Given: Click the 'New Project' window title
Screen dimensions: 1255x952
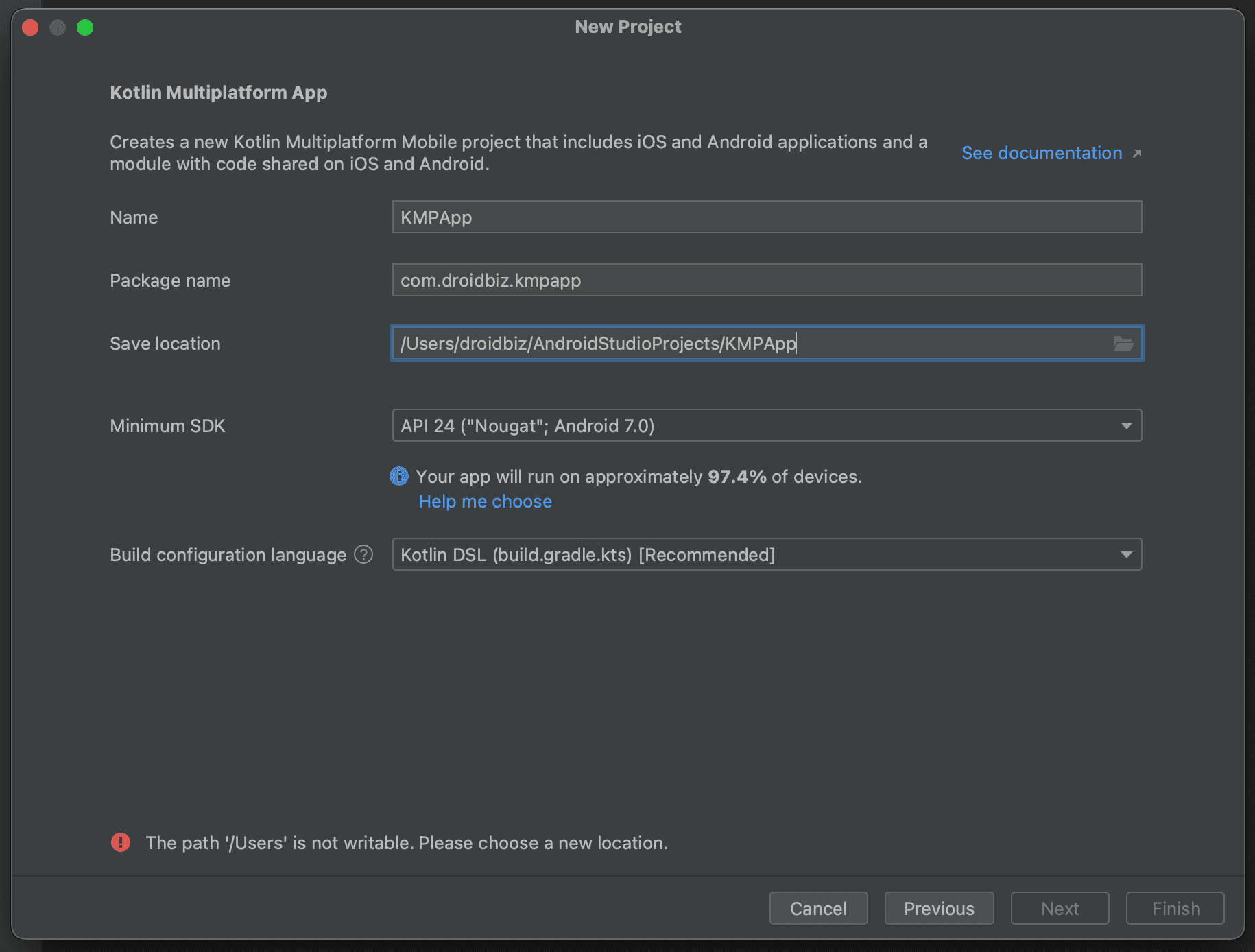Looking at the screenshot, I should [x=627, y=27].
